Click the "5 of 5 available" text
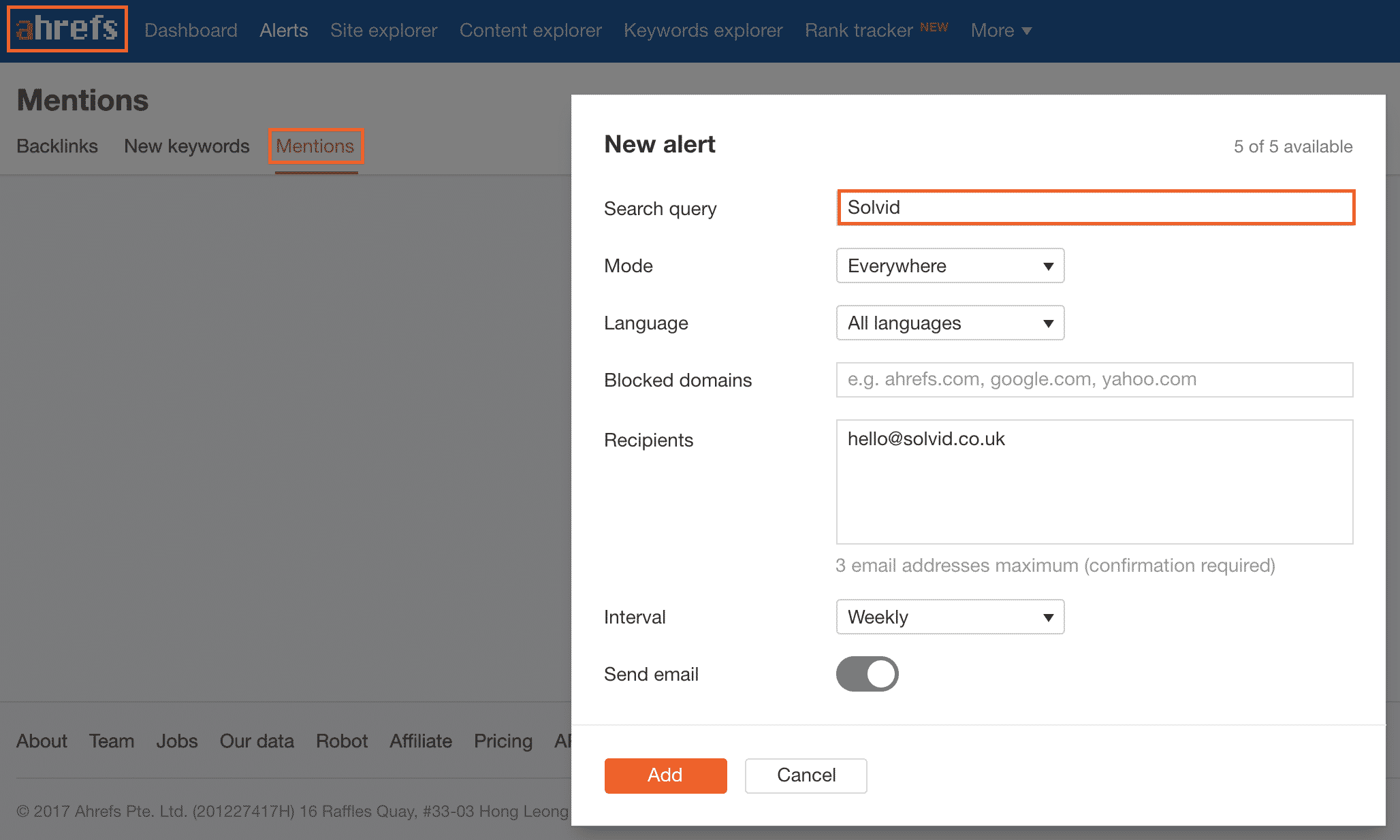The image size is (1400, 840). tap(1293, 146)
